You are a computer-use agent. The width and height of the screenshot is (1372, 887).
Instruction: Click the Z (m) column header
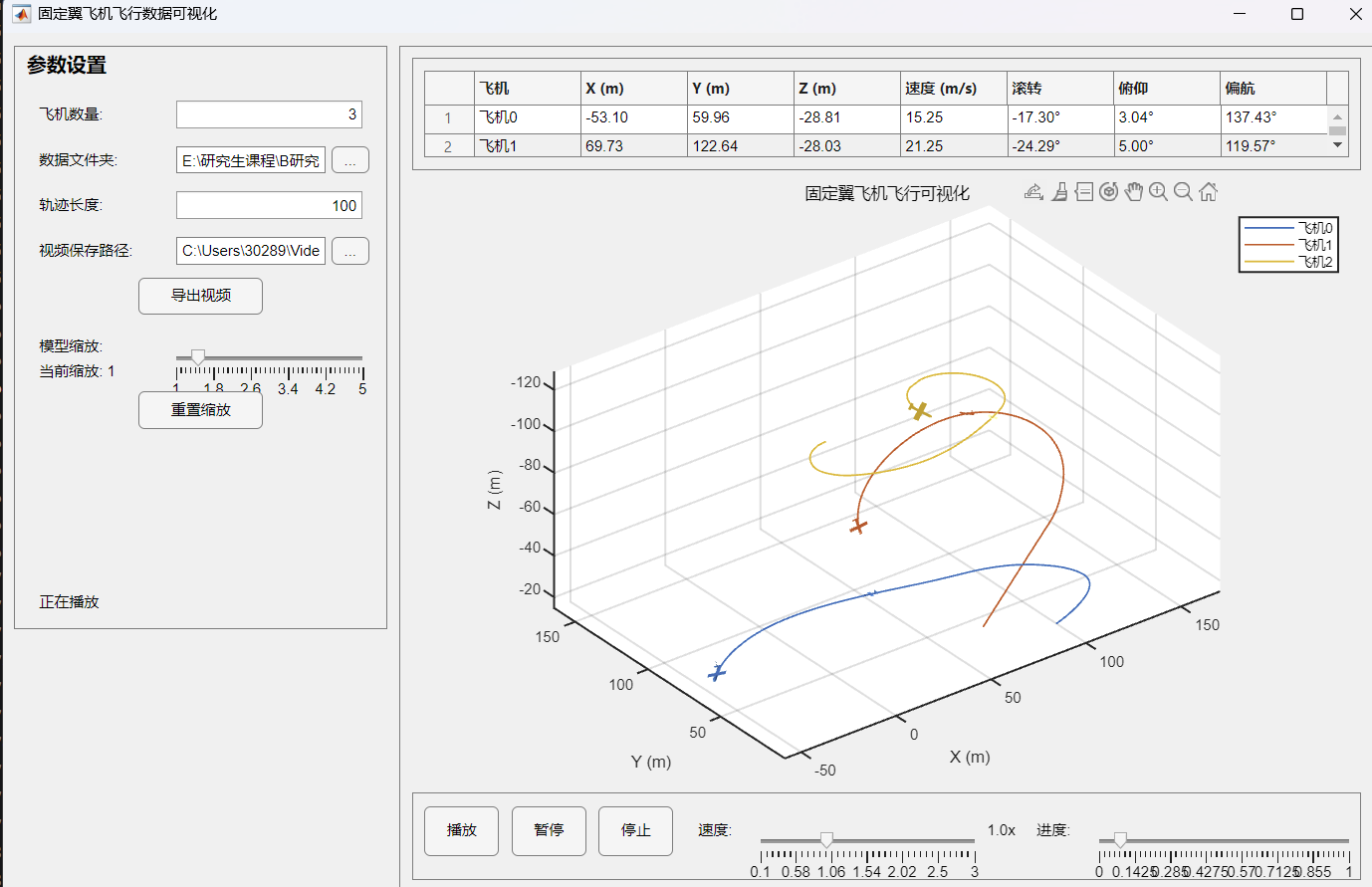(x=847, y=88)
